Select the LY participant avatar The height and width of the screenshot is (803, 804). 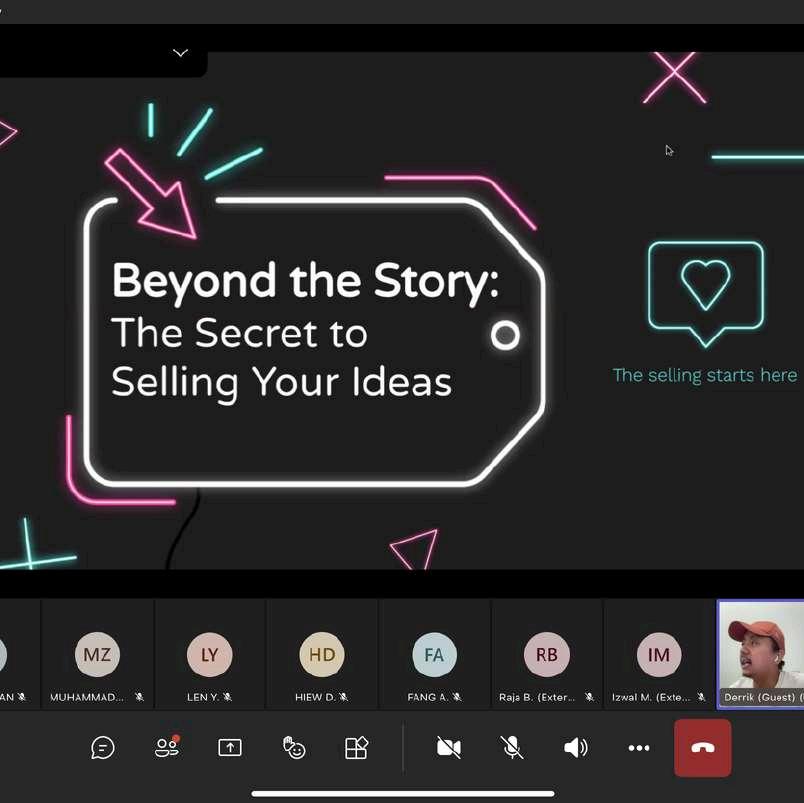click(209, 654)
